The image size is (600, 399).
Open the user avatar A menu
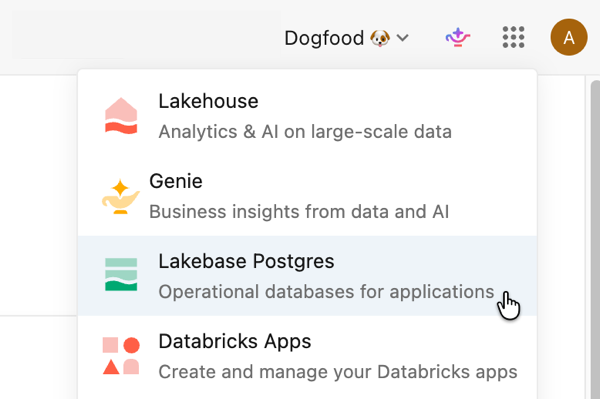[x=569, y=37]
